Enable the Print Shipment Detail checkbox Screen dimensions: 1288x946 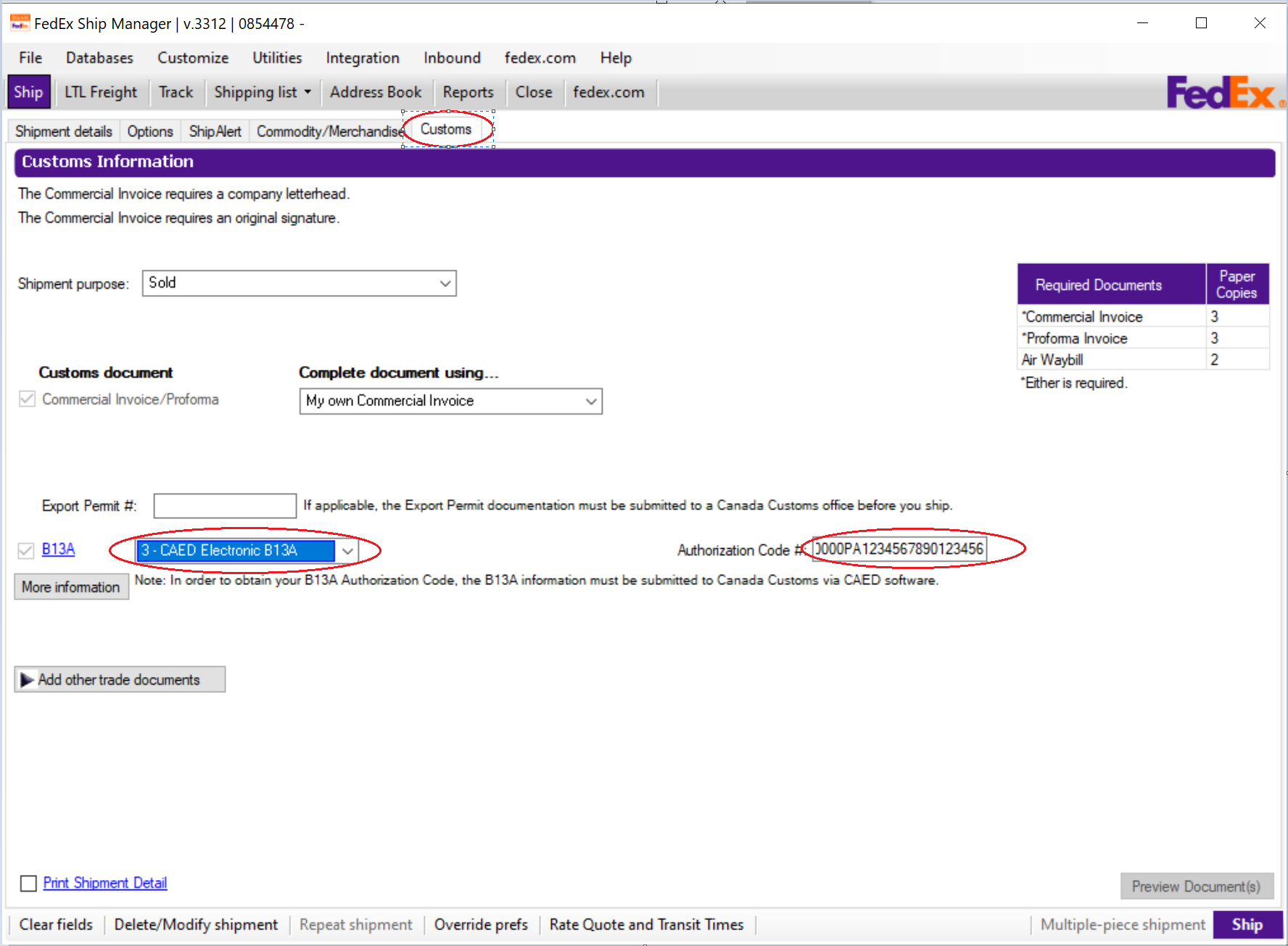pos(28,884)
